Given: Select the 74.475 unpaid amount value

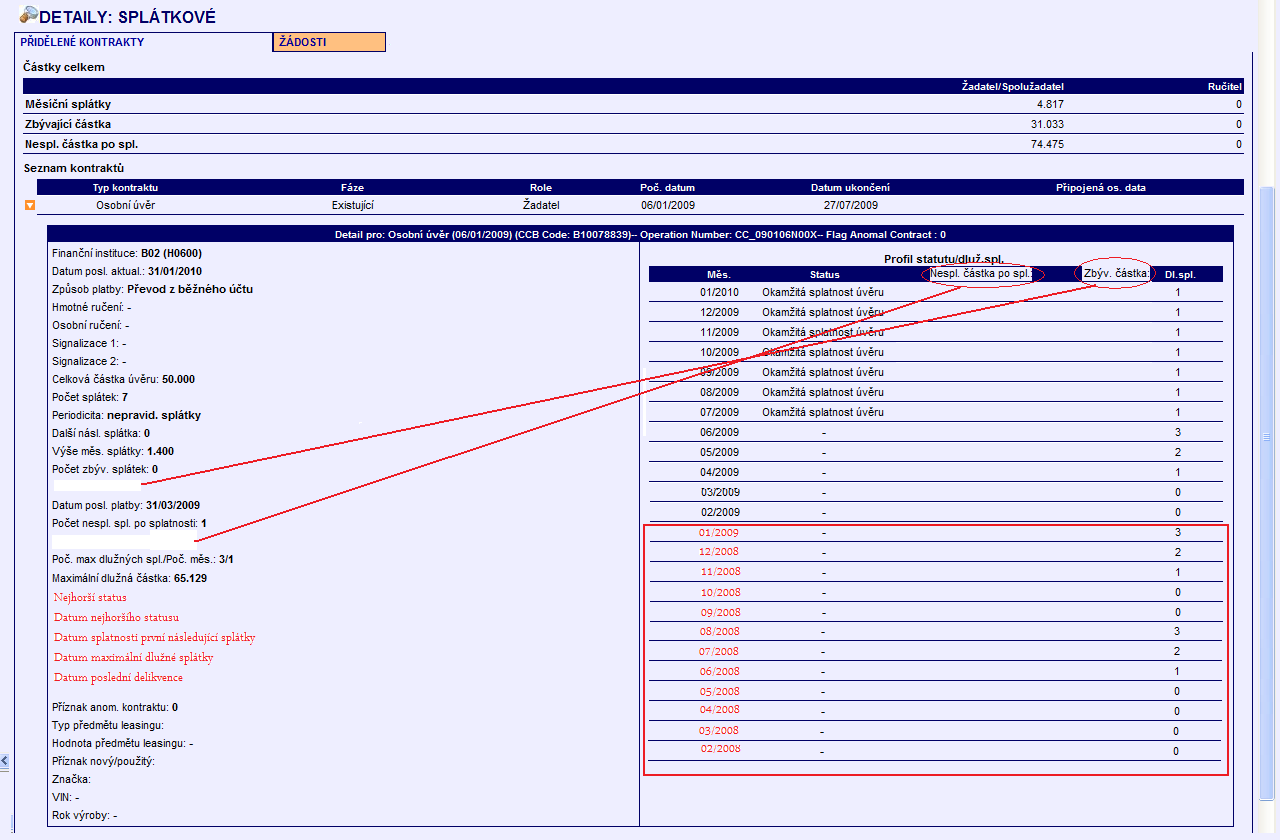Looking at the screenshot, I should click(1047, 144).
